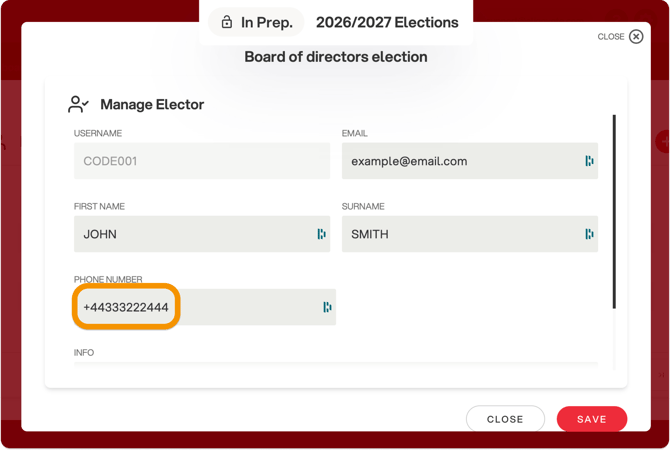Click the phone number +44333222444
The height and width of the screenshot is (450, 670).
coord(126,307)
